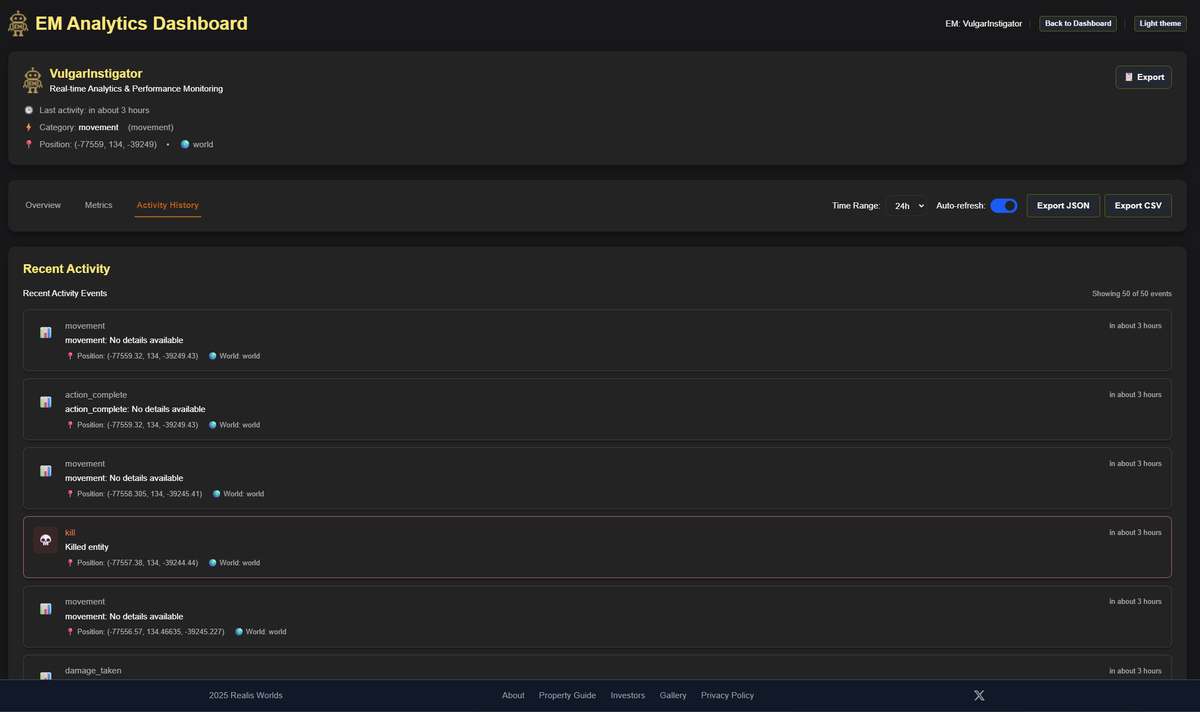The width and height of the screenshot is (1200, 712).
Task: Click the globe icon beside header world label
Action: pos(185,144)
